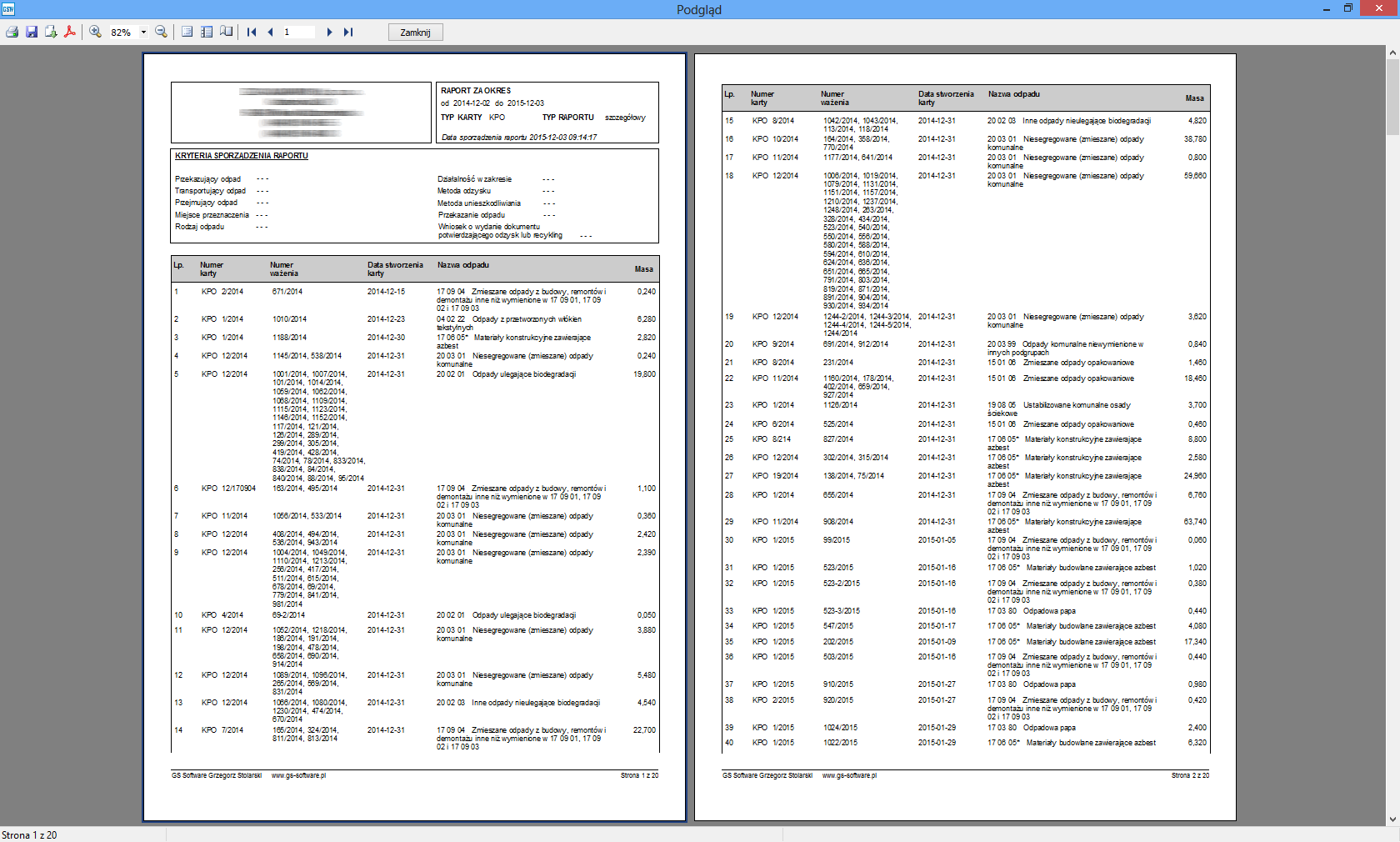
Task: Click the open book two-page view icon
Action: click(227, 32)
